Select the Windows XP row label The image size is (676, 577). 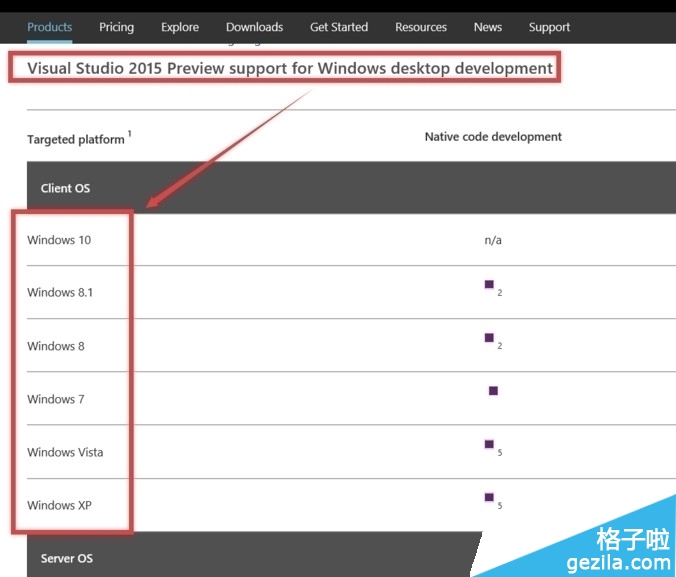[59, 505]
